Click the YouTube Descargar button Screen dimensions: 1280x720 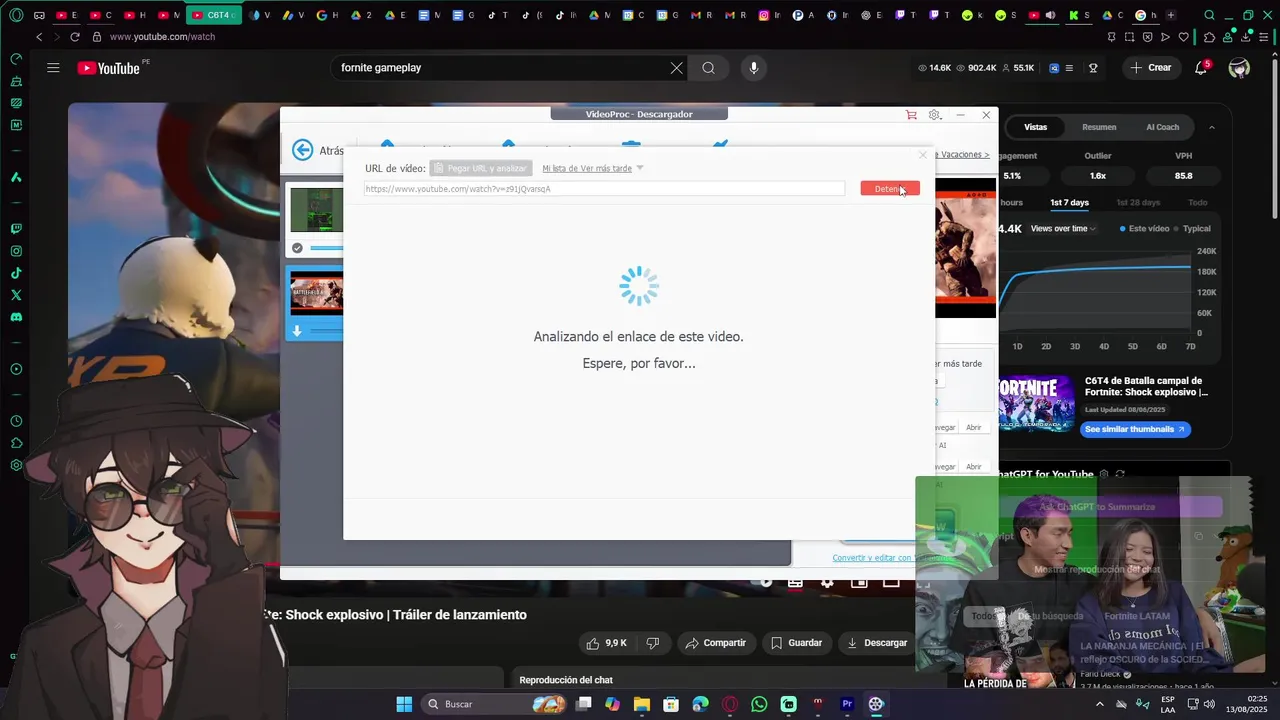pyautogui.click(x=877, y=643)
